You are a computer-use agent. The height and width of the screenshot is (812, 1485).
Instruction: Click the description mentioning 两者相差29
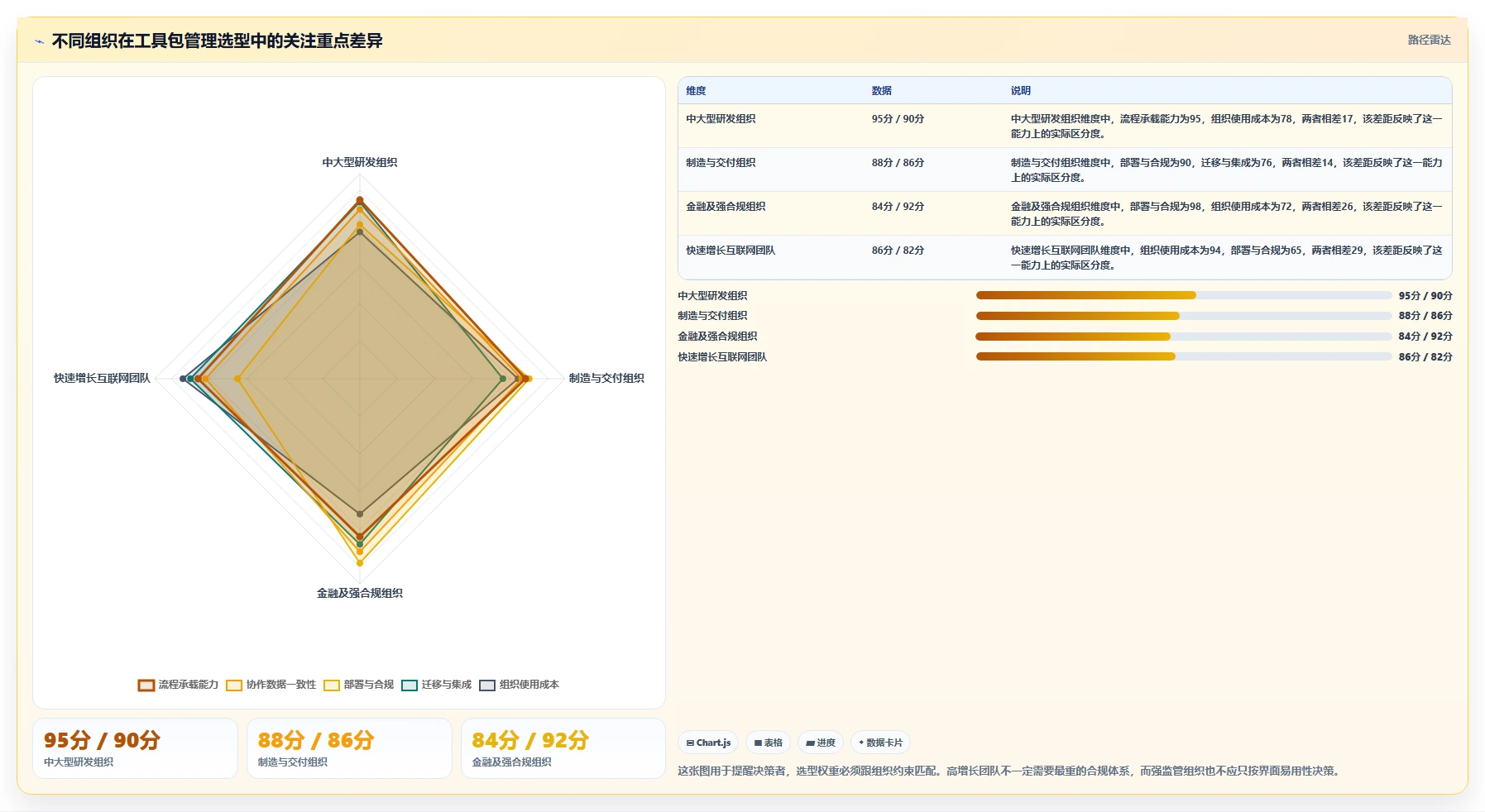pos(1226,258)
